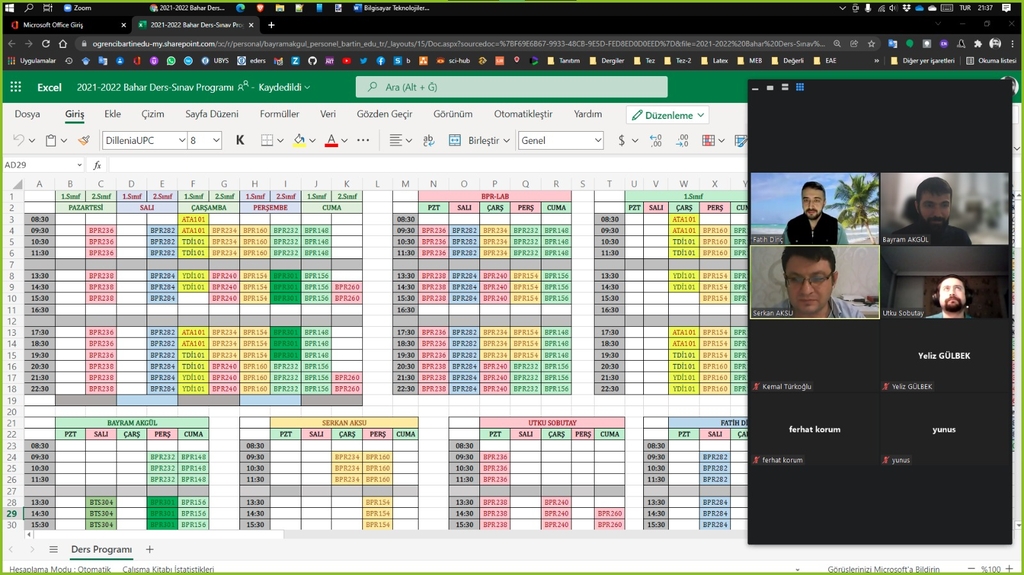Image resolution: width=1024 pixels, height=575 pixels.
Task: Add a new sheet with plus icon
Action: click(x=150, y=550)
